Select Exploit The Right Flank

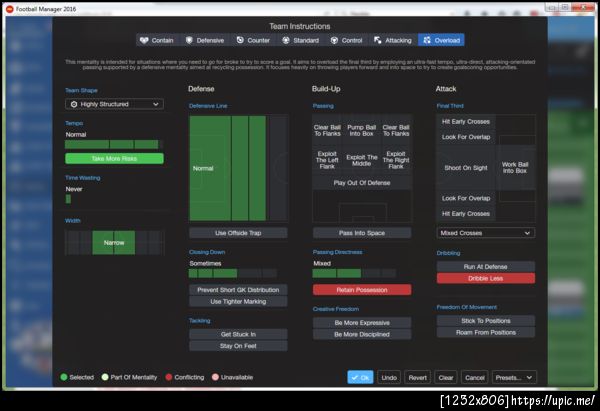pyautogui.click(x=396, y=160)
